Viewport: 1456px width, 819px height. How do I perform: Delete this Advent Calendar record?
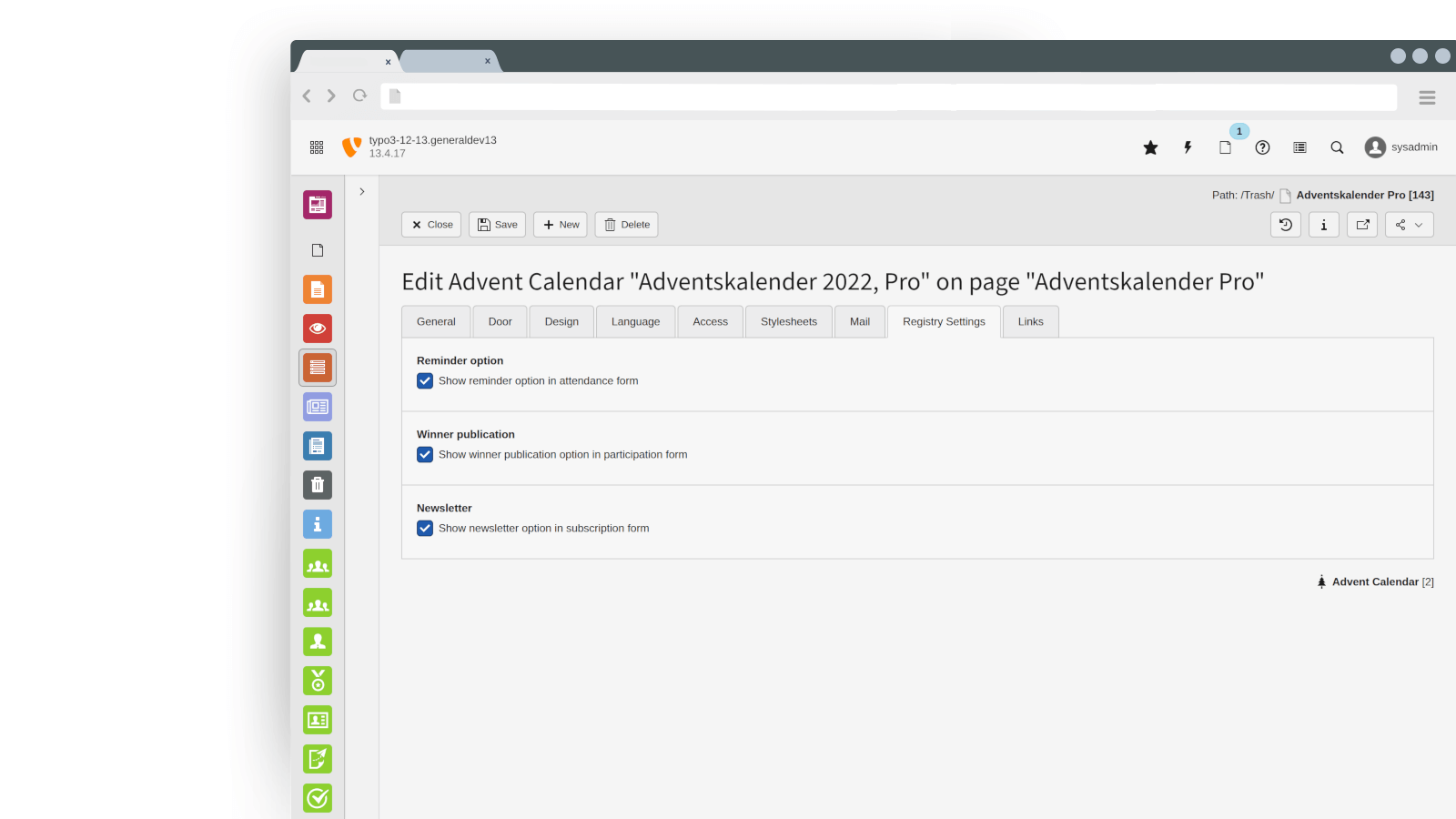pyautogui.click(x=627, y=225)
